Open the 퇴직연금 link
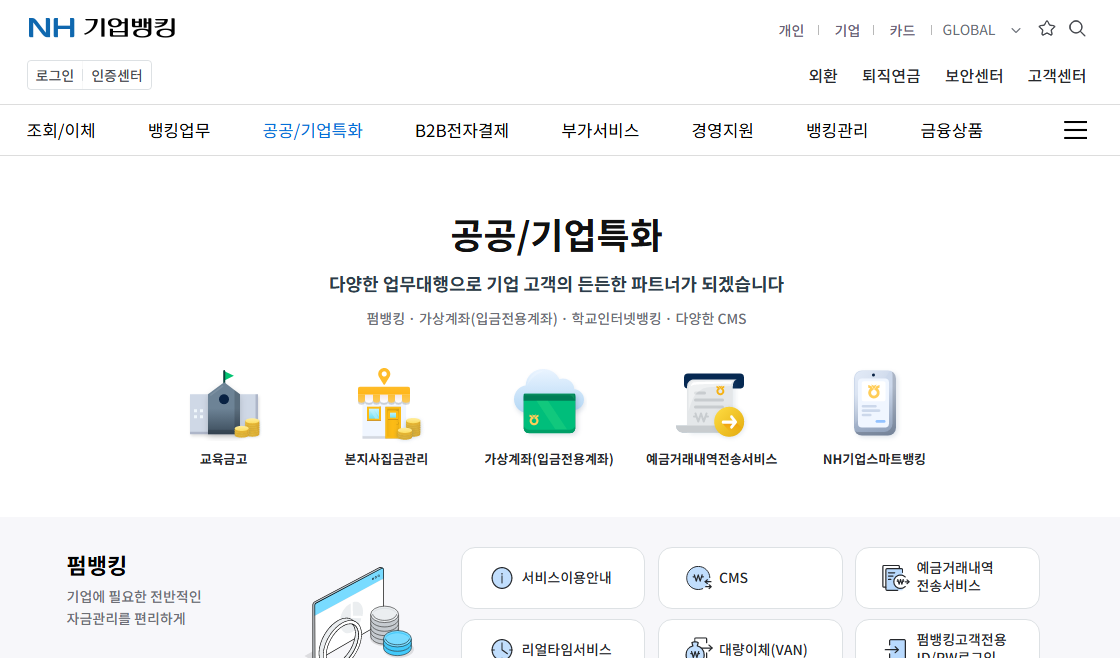 [891, 76]
